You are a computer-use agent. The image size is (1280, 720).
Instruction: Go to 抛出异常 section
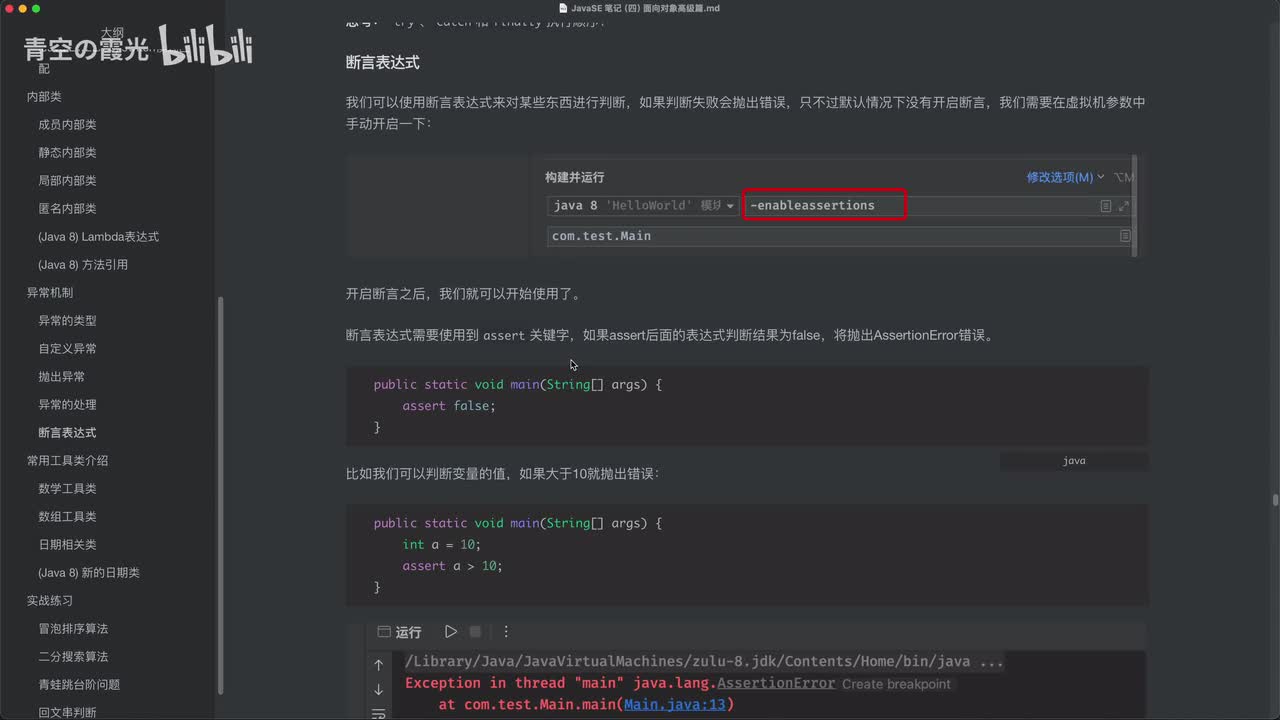click(62, 377)
